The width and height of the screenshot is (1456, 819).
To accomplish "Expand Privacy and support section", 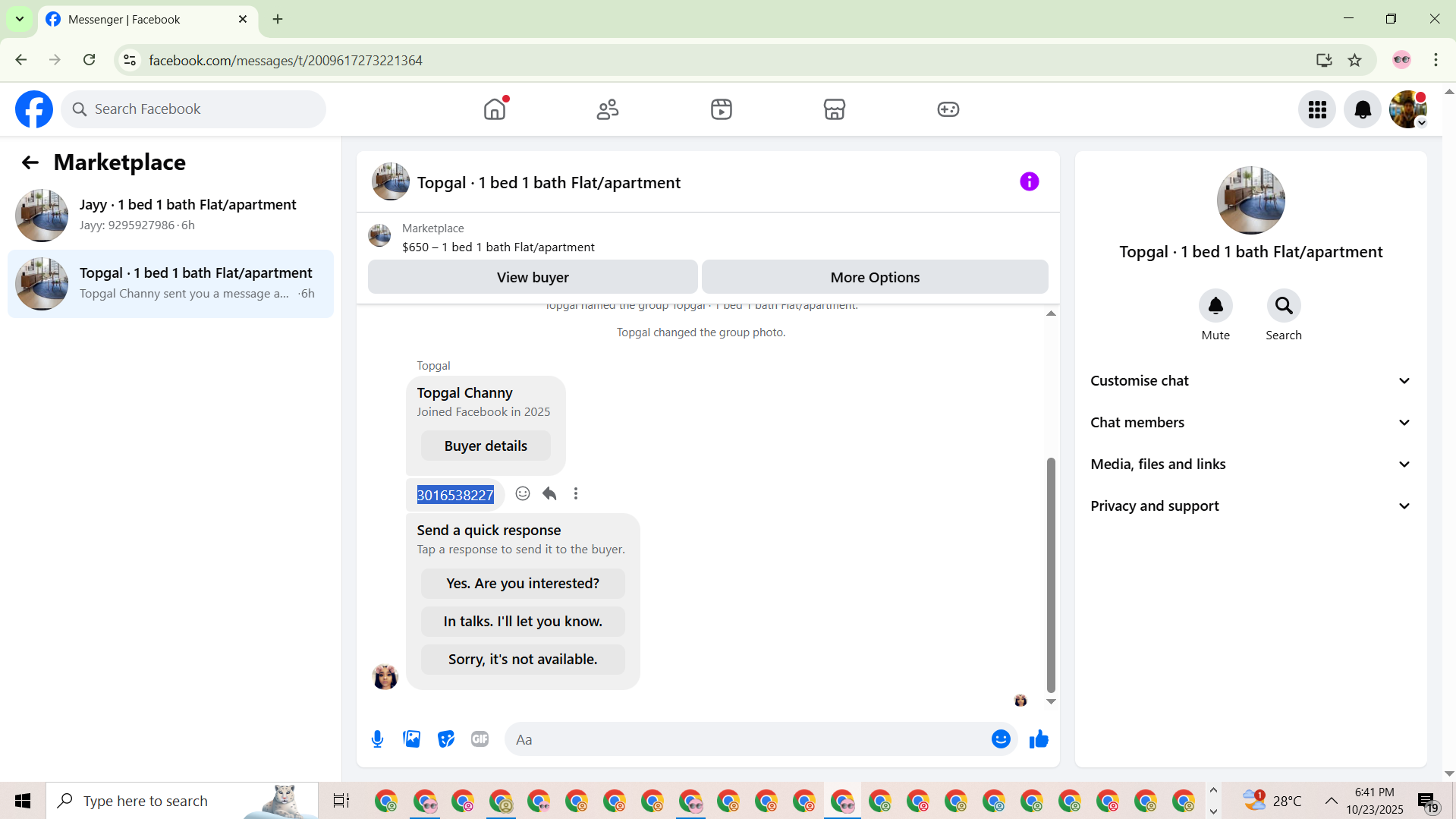I will pyautogui.click(x=1250, y=506).
